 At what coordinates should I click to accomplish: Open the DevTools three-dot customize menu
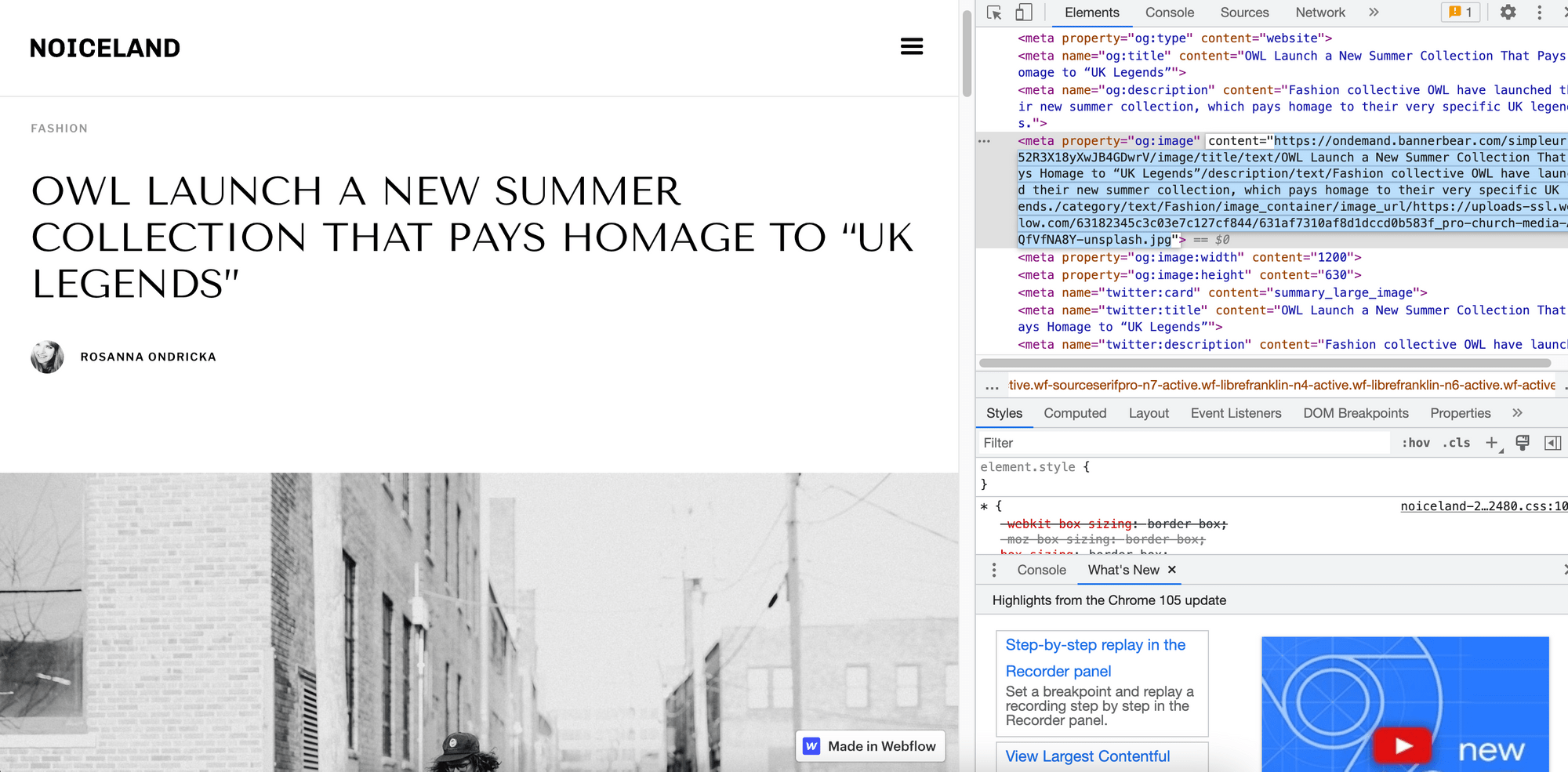click(x=1538, y=13)
